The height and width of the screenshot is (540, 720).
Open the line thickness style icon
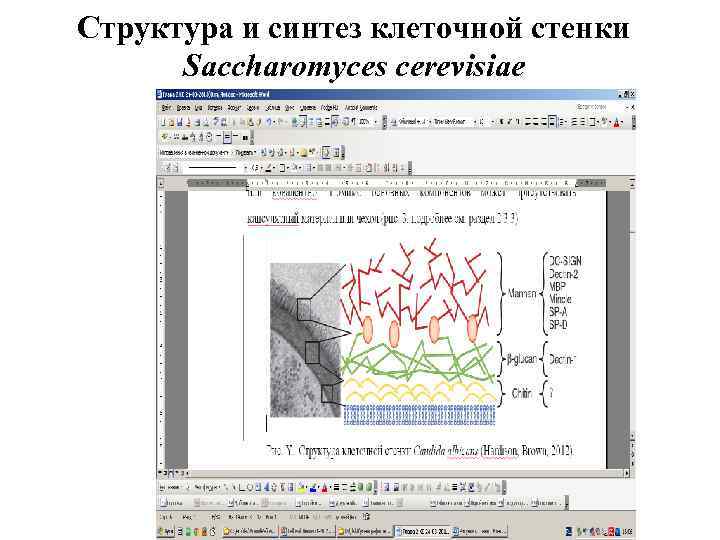[337, 488]
